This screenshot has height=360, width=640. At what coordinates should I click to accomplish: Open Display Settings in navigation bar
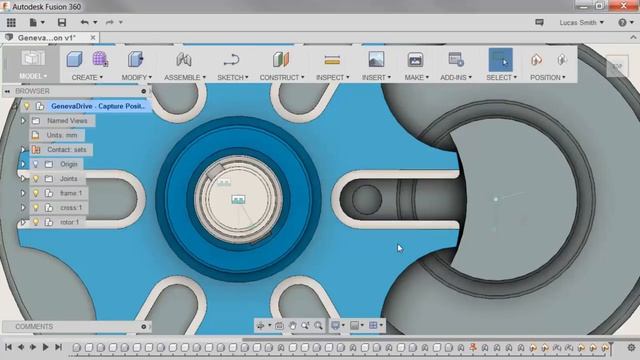pyautogui.click(x=335, y=325)
